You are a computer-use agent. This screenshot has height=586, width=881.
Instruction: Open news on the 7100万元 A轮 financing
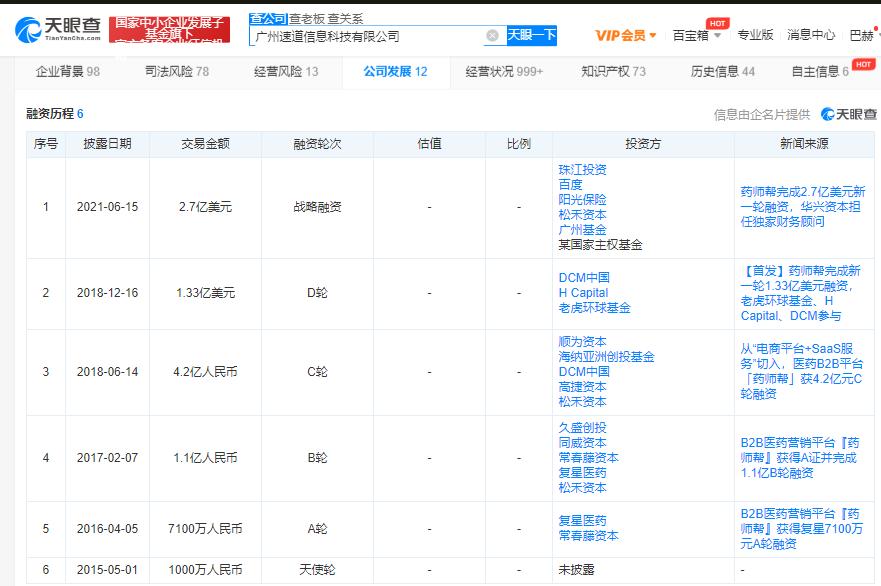[801, 529]
